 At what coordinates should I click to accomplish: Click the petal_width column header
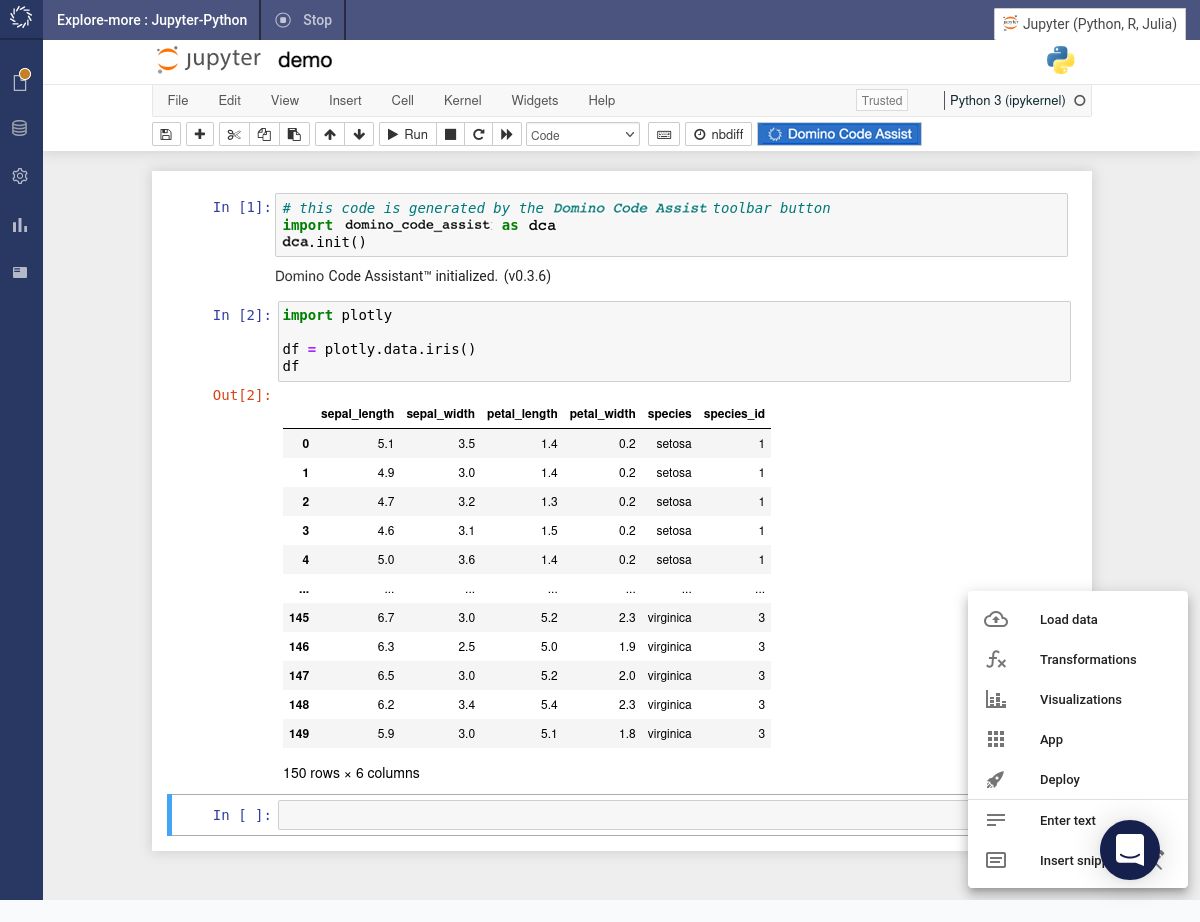602,414
